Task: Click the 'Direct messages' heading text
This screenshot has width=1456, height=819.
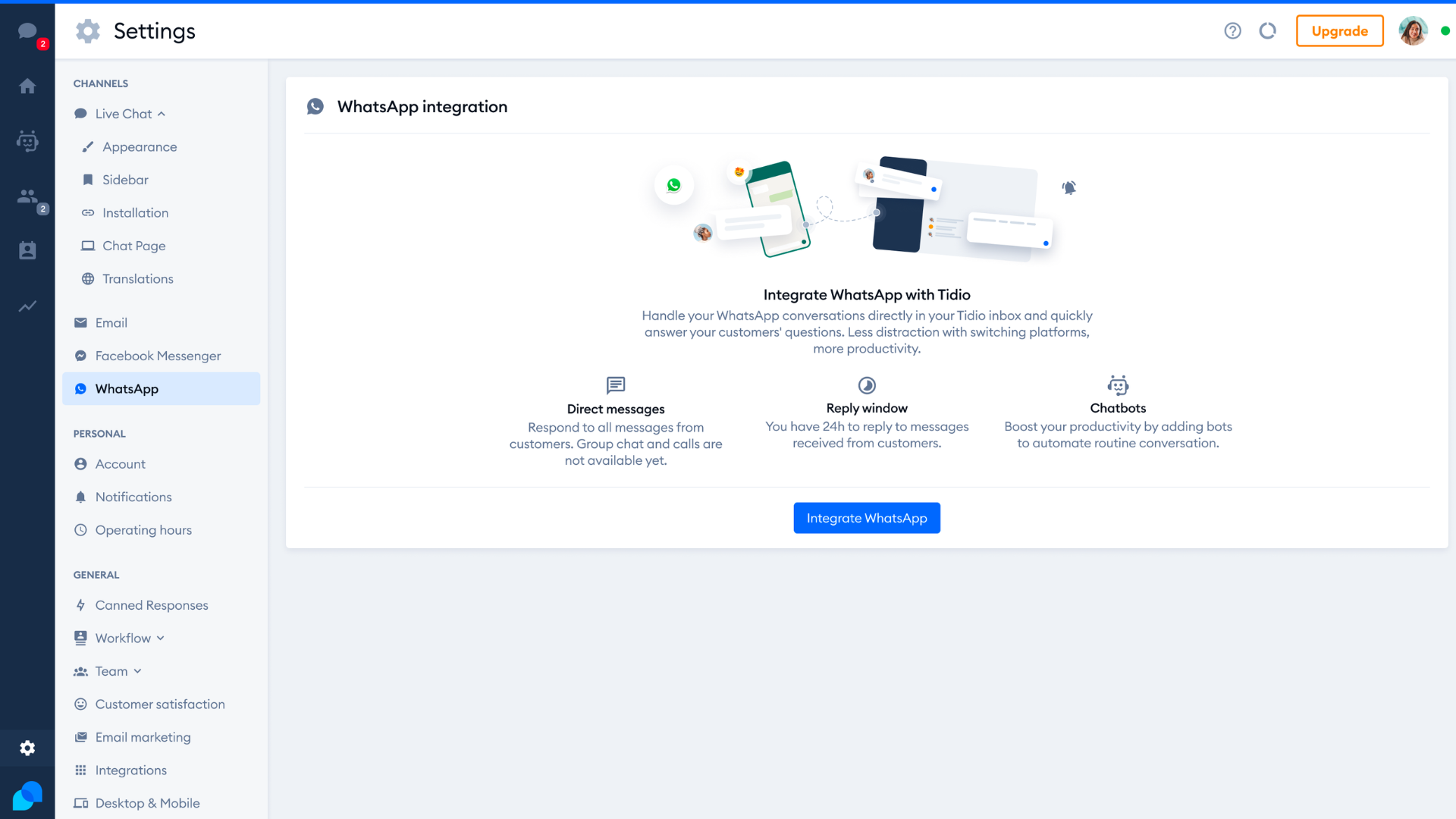Action: [616, 409]
